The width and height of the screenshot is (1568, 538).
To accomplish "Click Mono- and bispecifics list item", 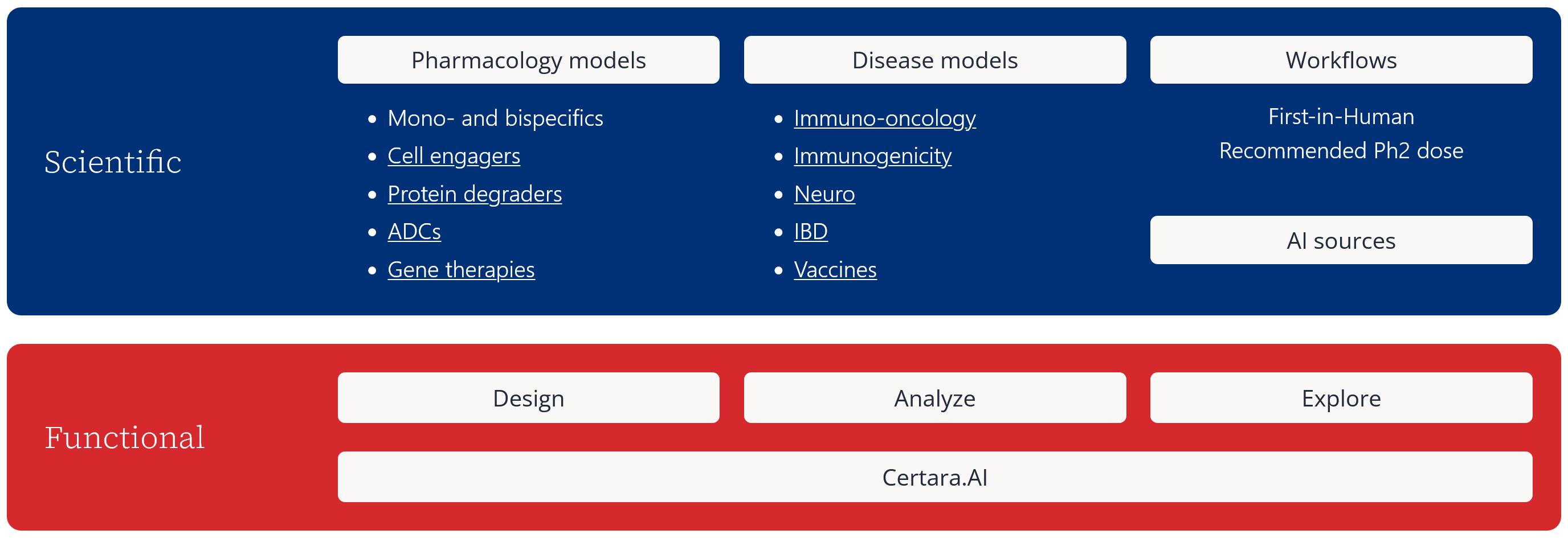I will click(x=495, y=118).
